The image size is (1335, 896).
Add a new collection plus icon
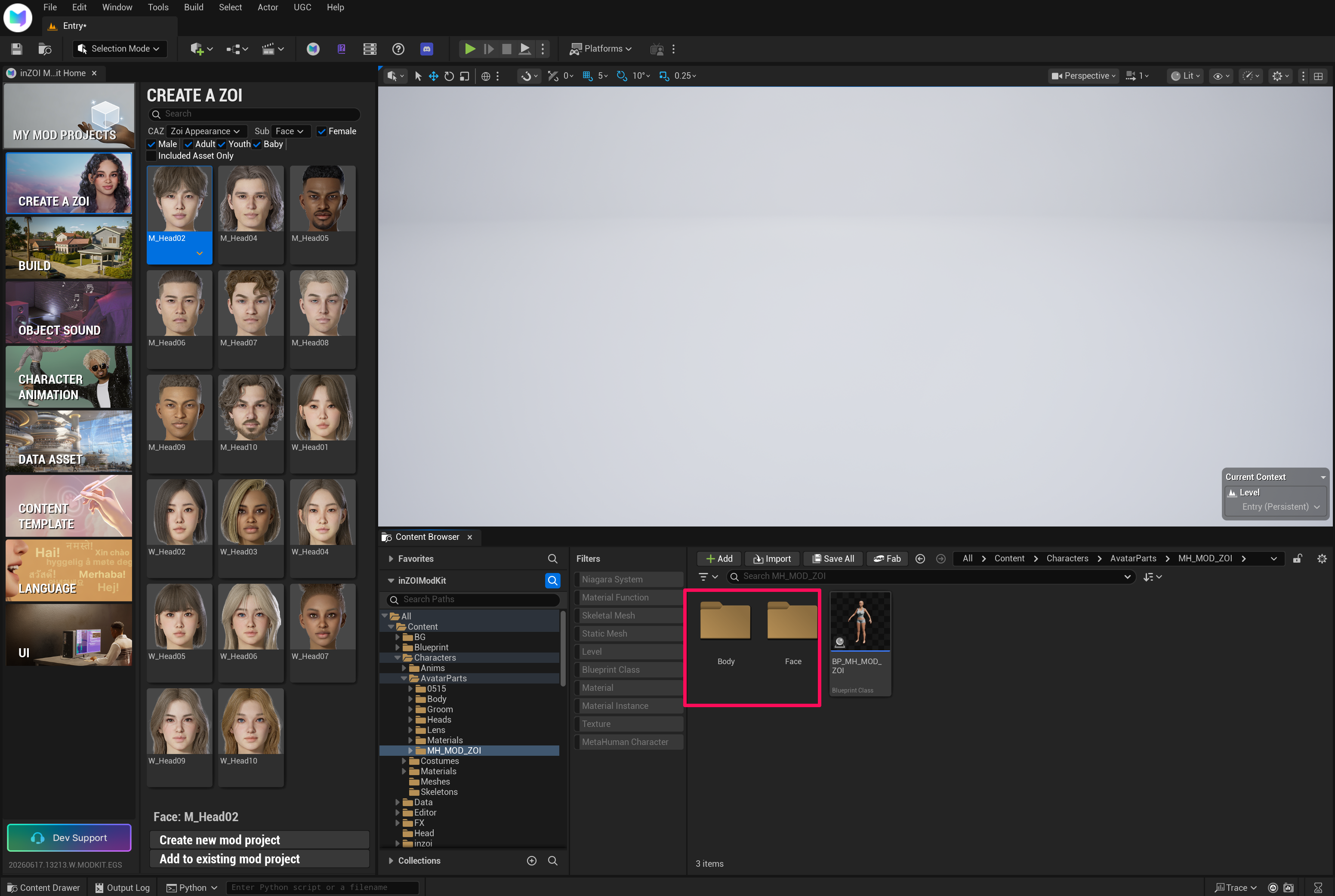(x=531, y=861)
